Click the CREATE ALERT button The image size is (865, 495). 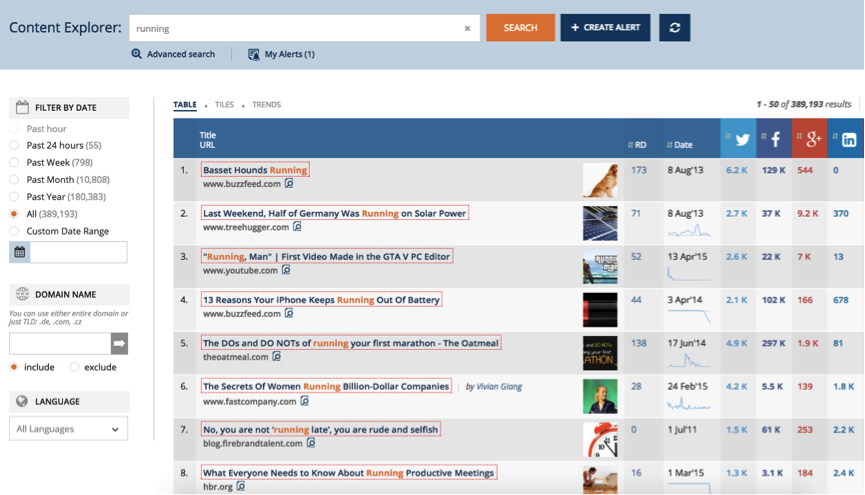pos(605,28)
